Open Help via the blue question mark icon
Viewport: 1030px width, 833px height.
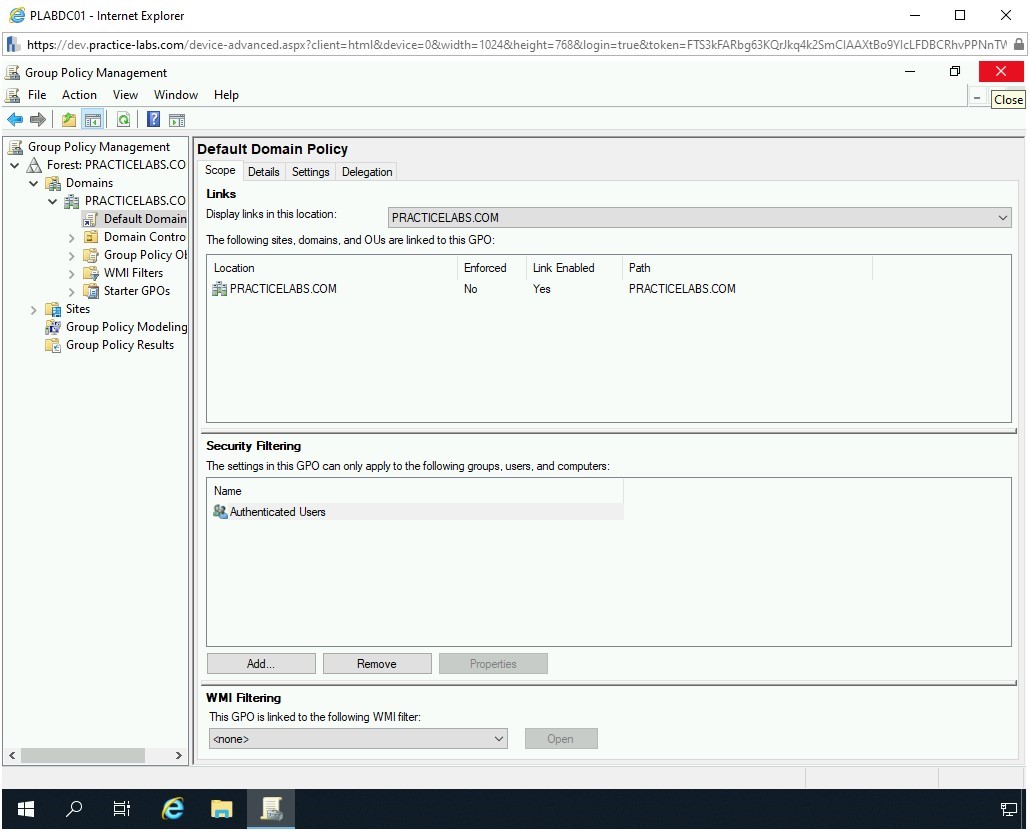153,120
